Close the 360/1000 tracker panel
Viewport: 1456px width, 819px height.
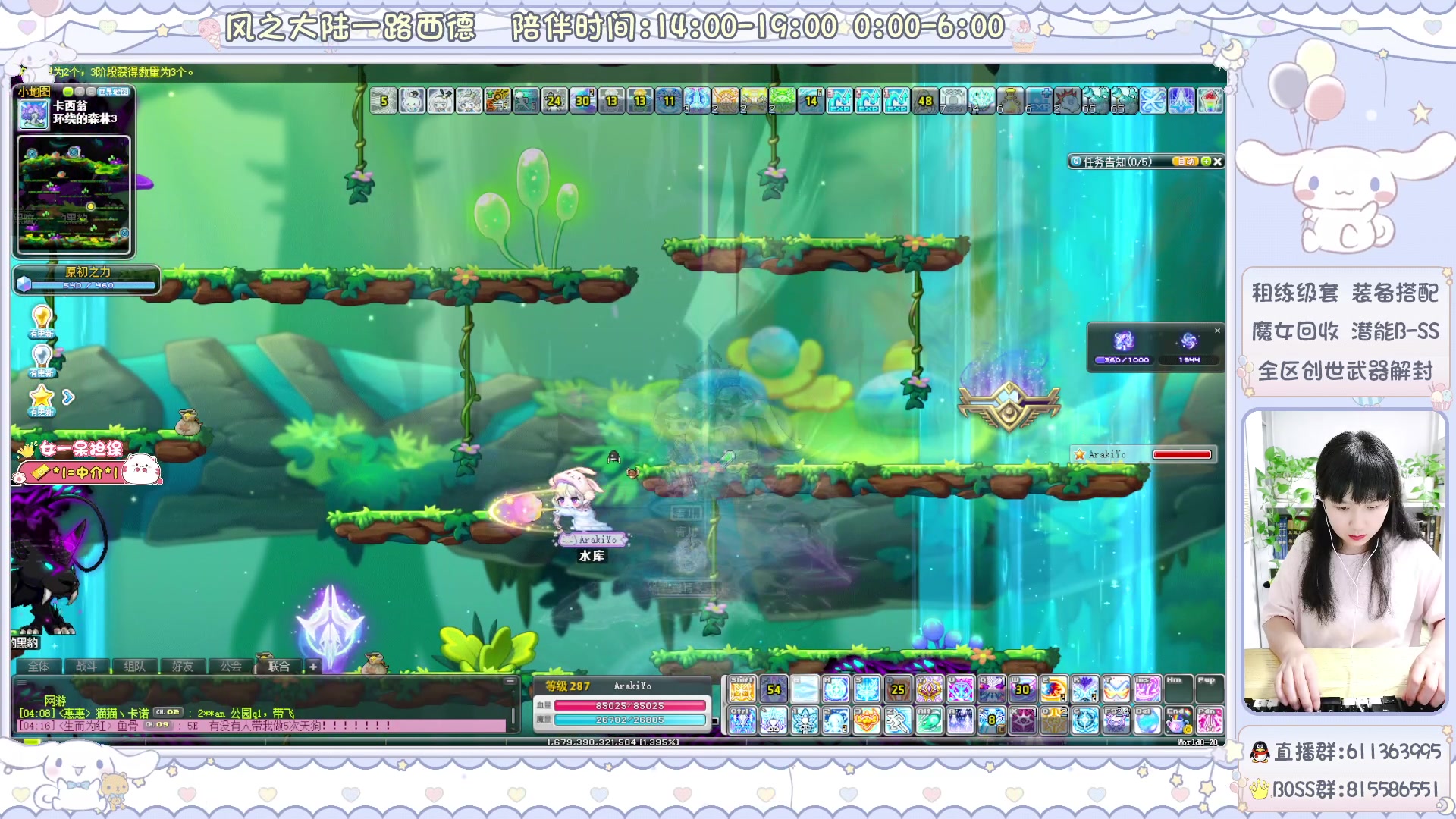1217,331
